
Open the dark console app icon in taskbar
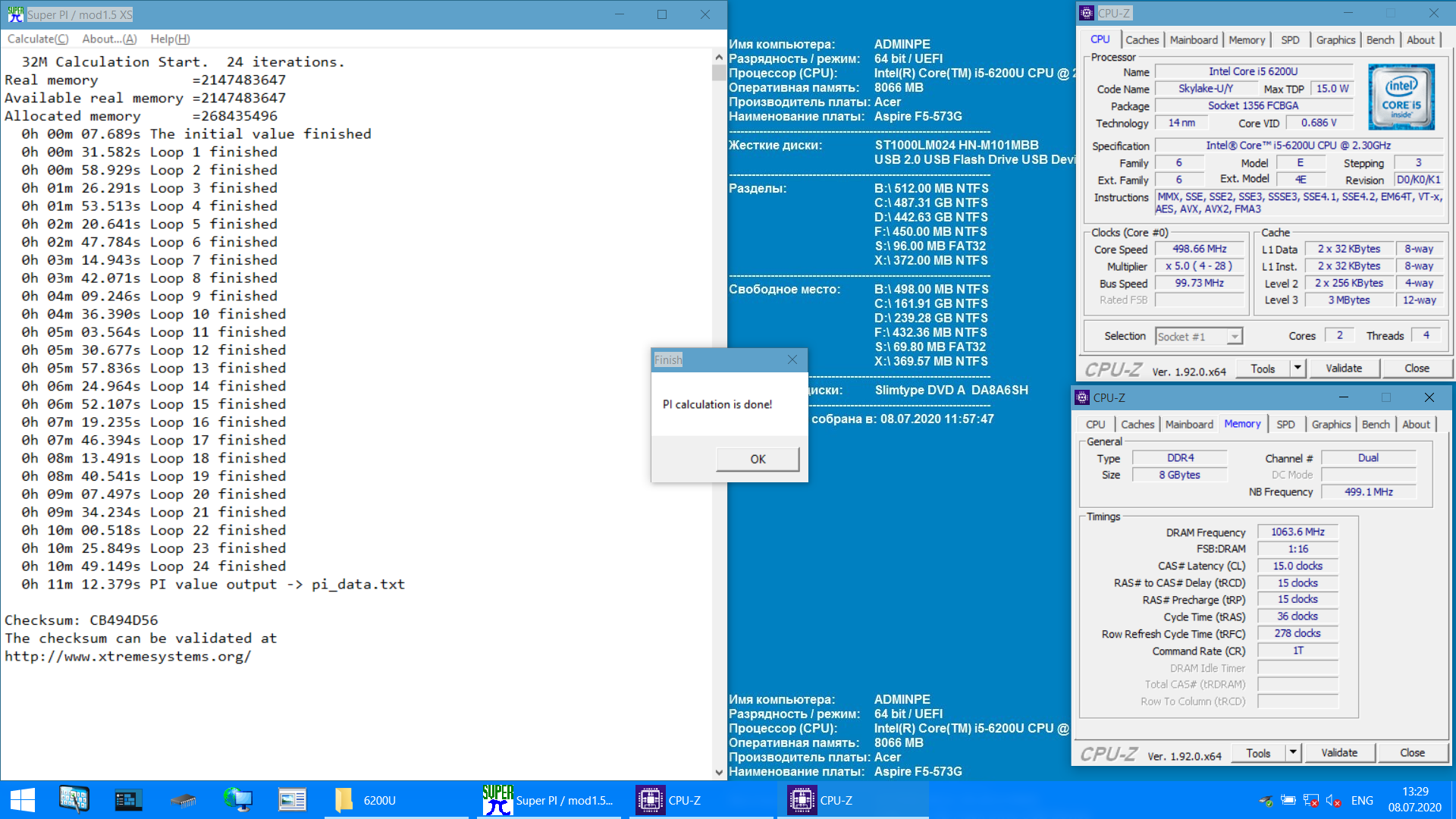[128, 800]
